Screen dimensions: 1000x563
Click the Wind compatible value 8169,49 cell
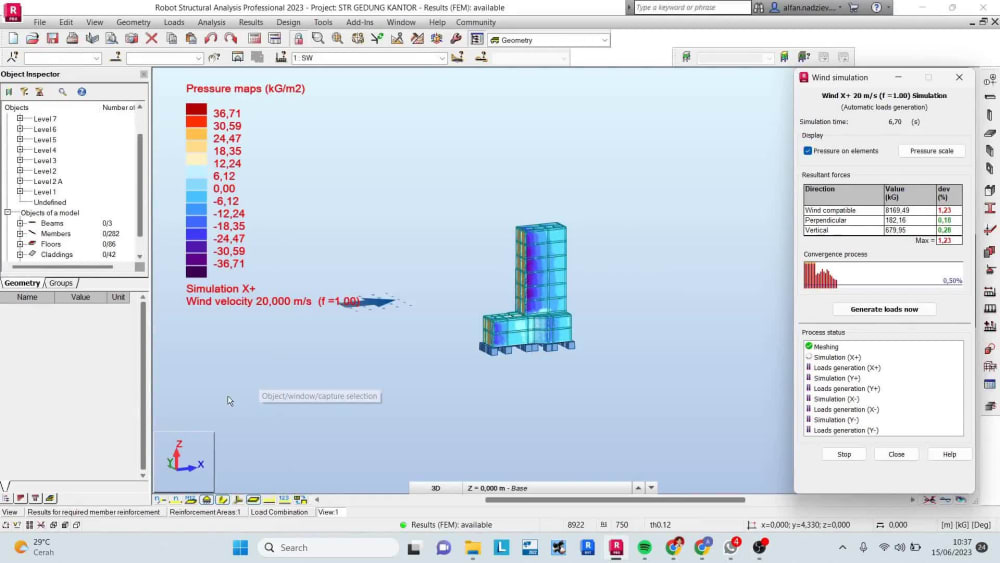click(x=909, y=210)
